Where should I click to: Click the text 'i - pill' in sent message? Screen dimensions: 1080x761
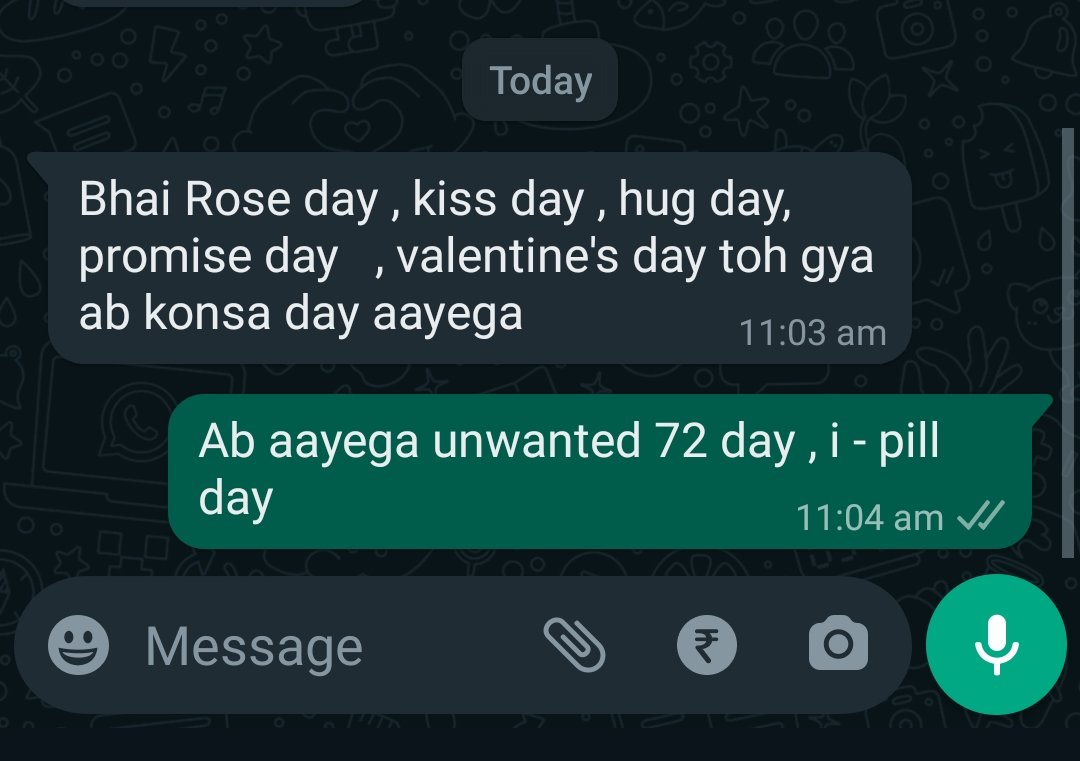(x=884, y=441)
